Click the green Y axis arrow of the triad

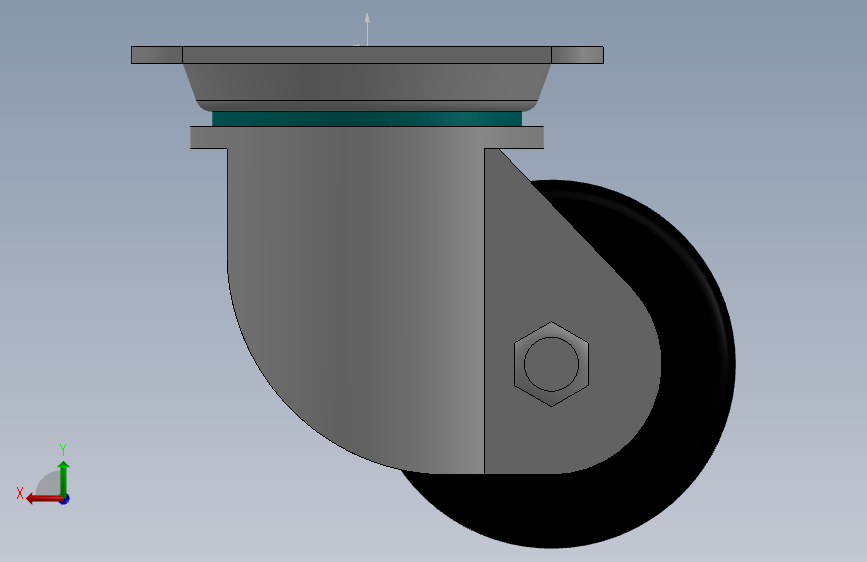click(x=64, y=478)
